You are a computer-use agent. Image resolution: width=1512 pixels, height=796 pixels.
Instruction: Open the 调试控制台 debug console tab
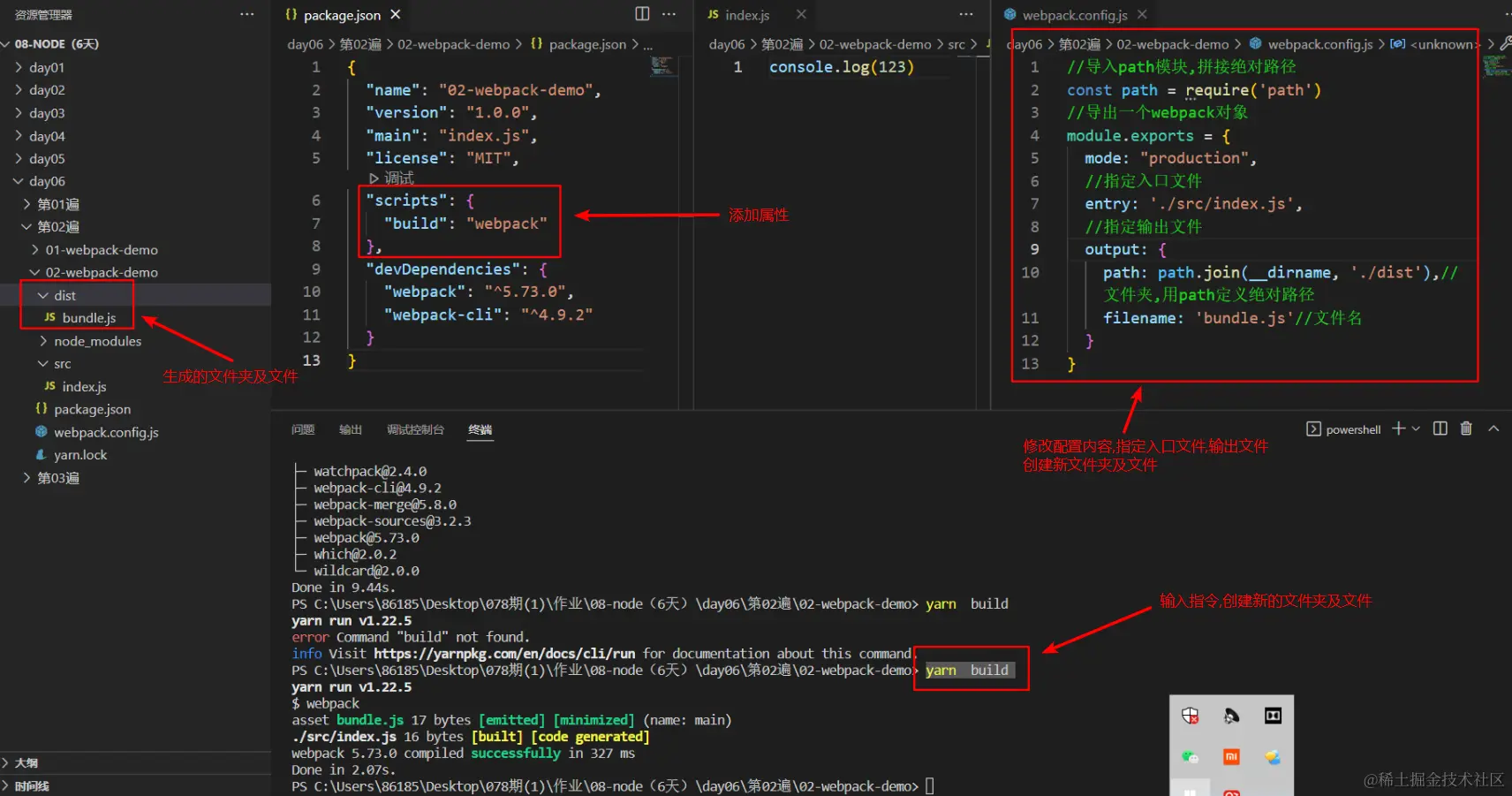click(415, 429)
